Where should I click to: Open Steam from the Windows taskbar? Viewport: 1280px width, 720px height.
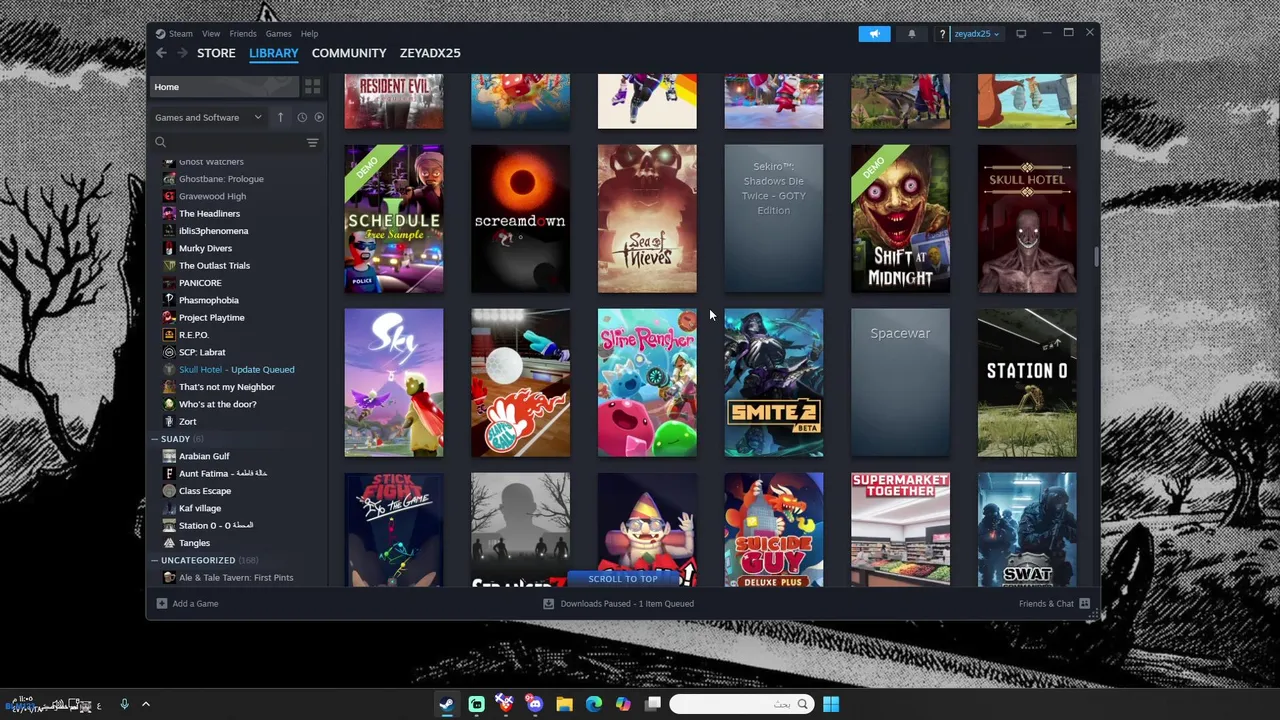click(x=446, y=704)
